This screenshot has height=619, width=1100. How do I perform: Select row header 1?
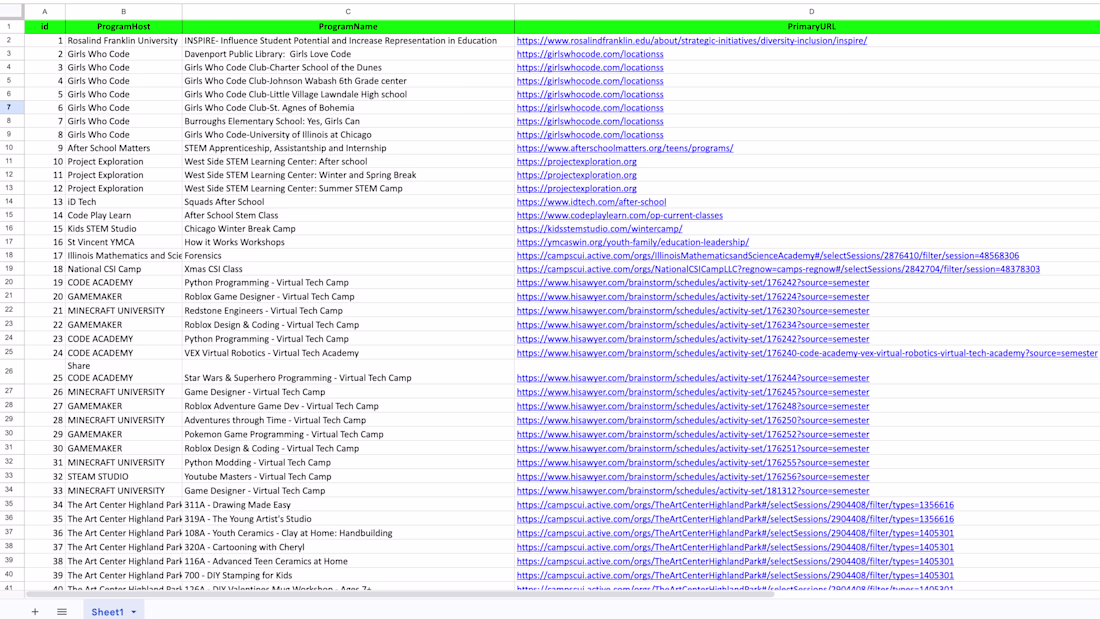coord(12,27)
